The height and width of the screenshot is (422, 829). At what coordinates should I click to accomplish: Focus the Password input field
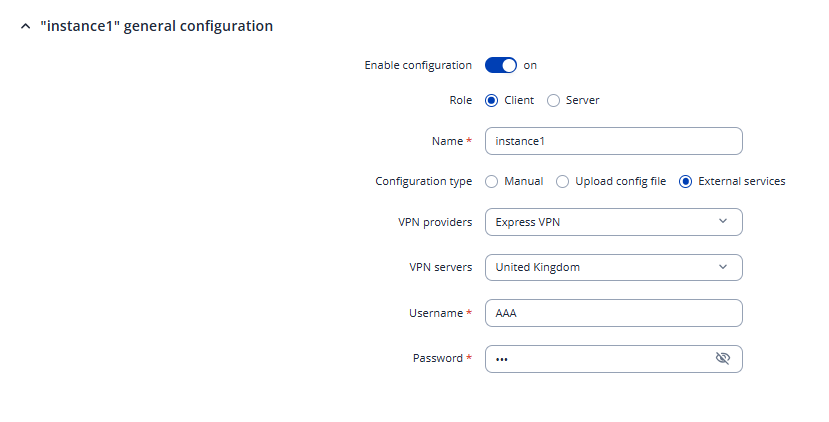600,359
